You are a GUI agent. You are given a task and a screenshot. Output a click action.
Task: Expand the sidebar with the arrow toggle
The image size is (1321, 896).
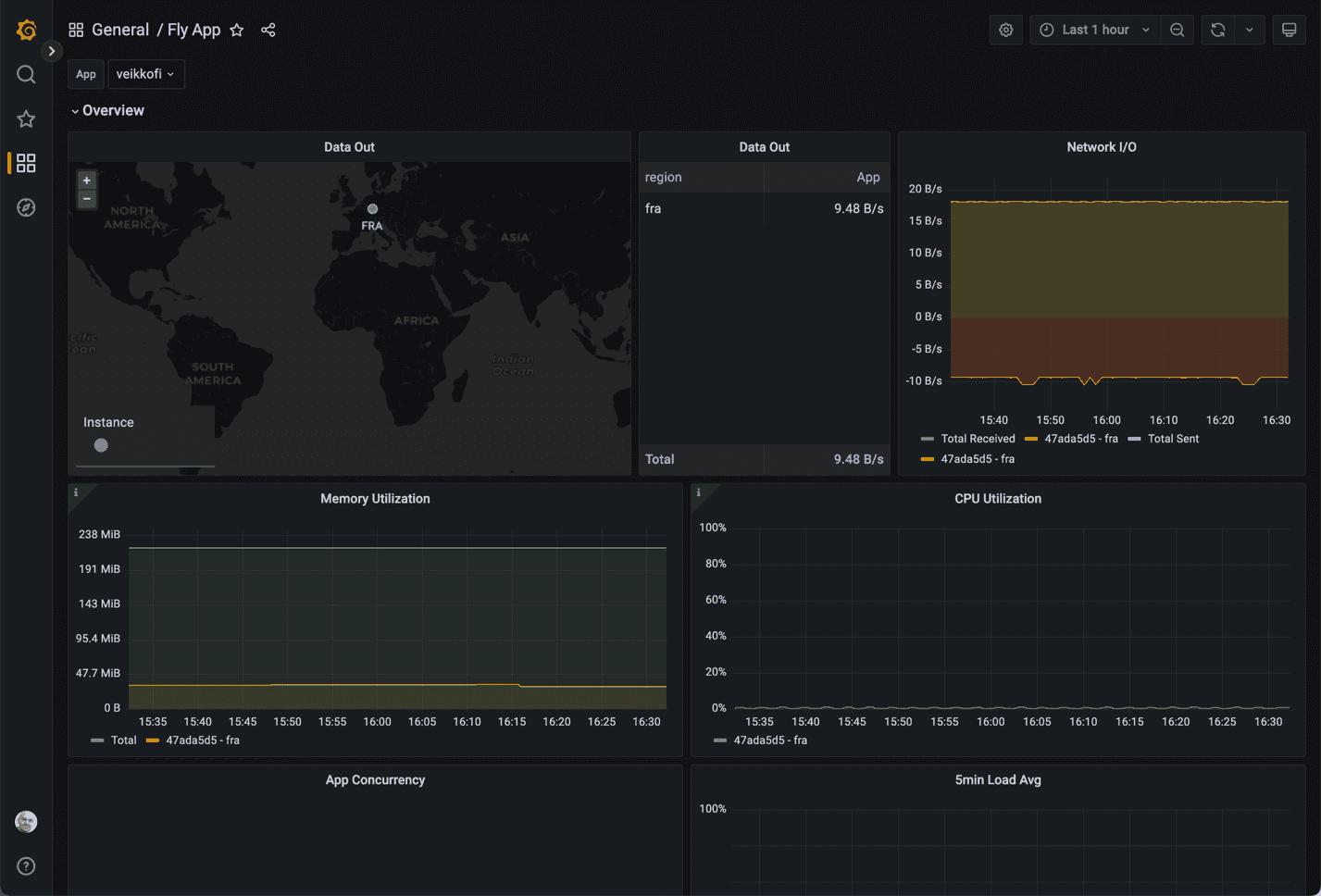pyautogui.click(x=52, y=52)
